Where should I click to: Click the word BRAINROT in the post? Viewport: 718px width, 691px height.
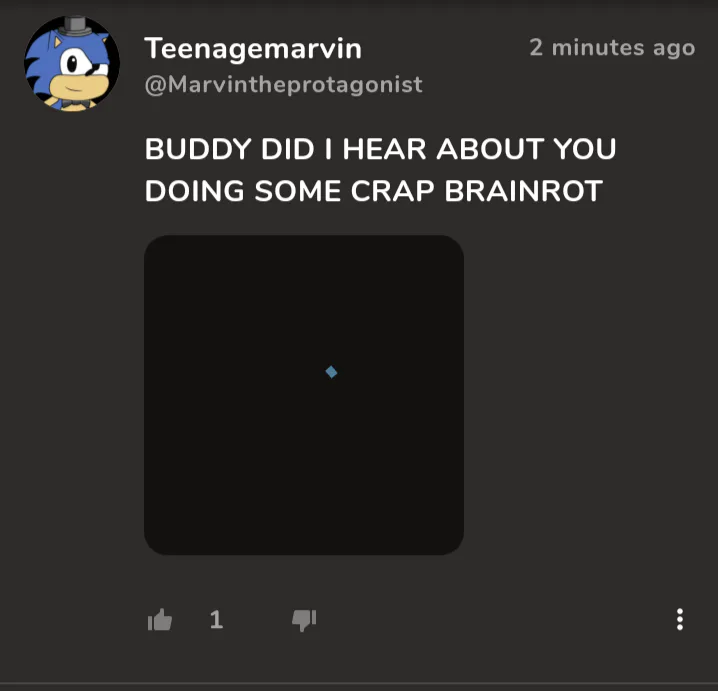point(523,190)
